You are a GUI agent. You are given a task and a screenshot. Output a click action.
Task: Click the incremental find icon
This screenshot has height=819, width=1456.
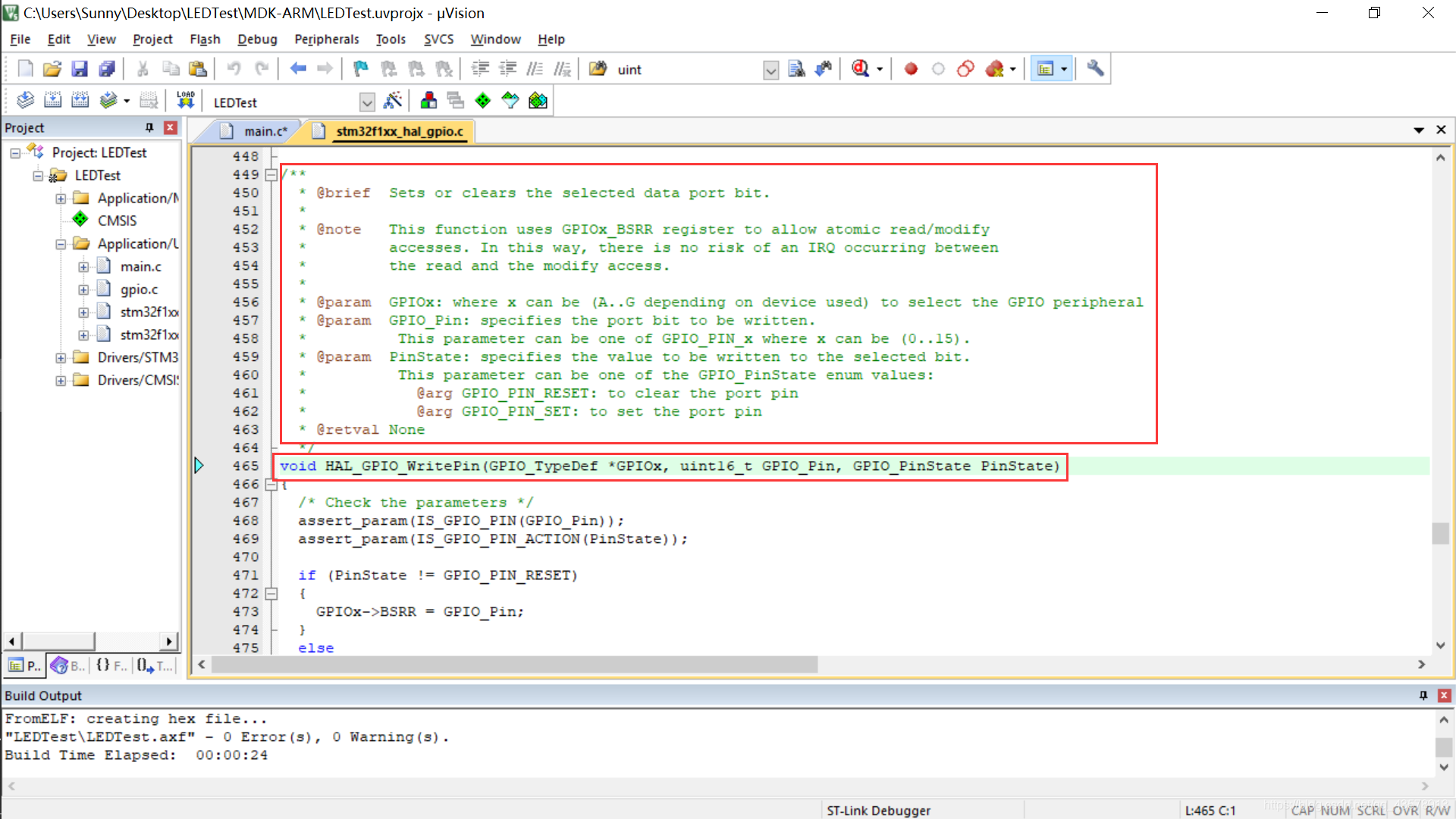(824, 69)
